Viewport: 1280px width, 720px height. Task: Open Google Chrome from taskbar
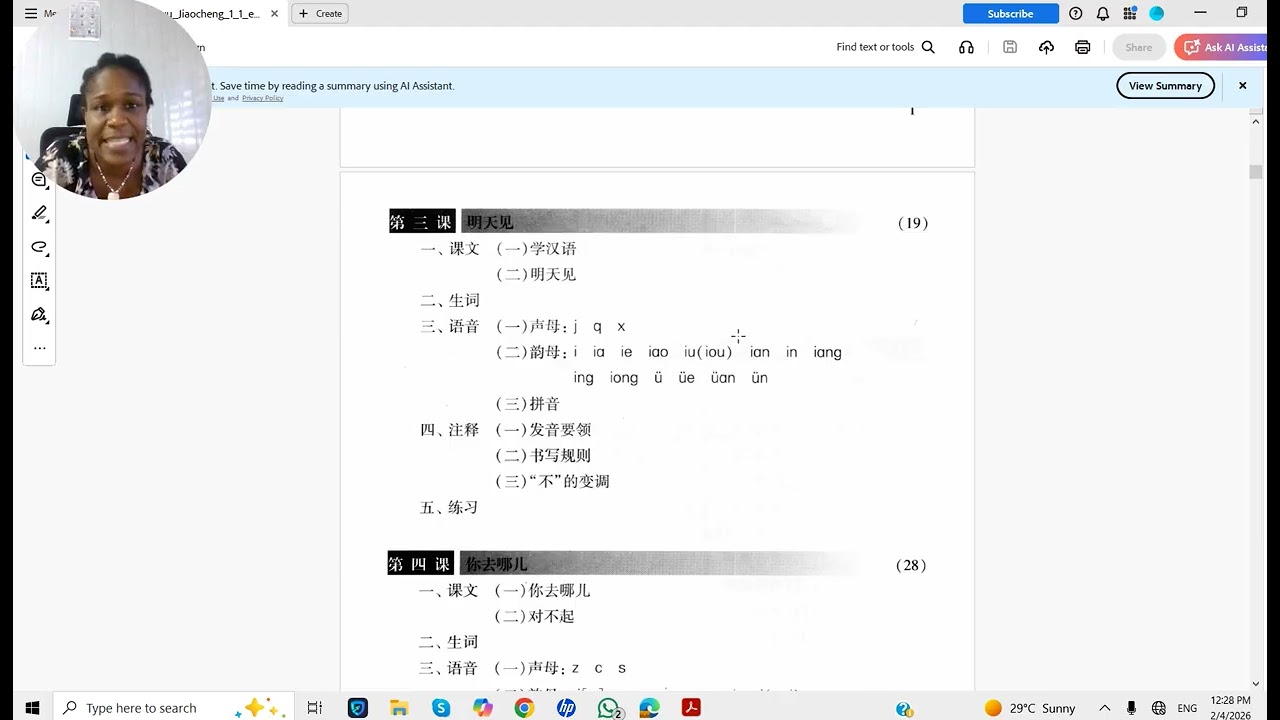tap(524, 708)
